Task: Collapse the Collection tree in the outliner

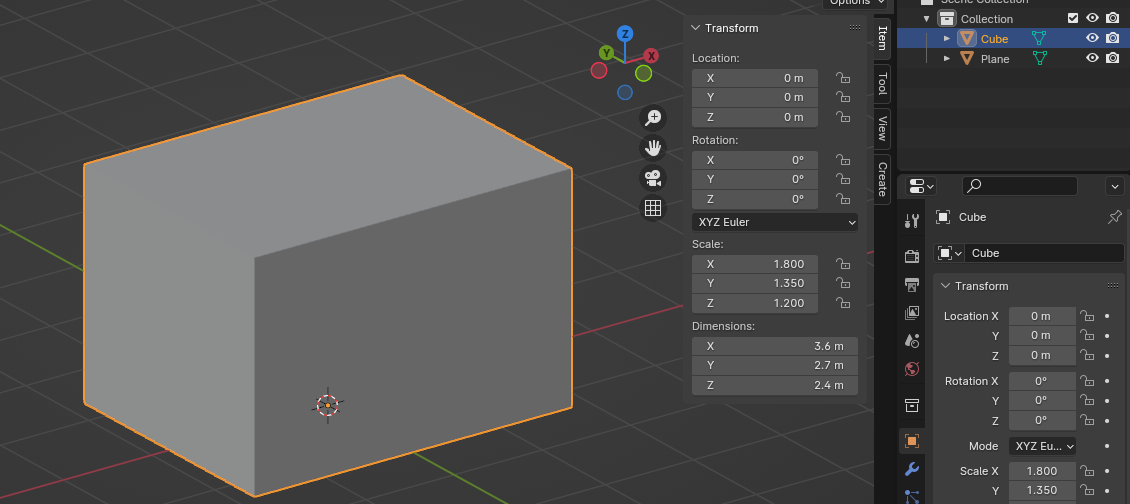Action: (x=927, y=19)
